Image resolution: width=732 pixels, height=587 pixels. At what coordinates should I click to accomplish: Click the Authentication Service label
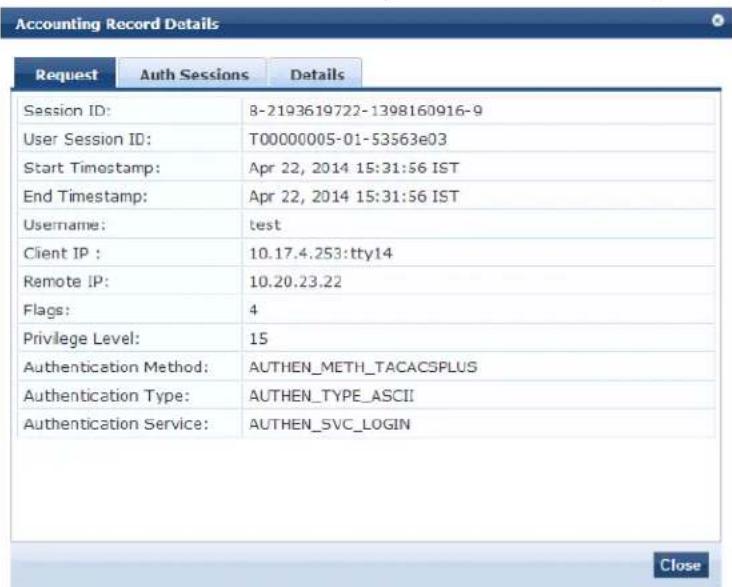coord(116,424)
